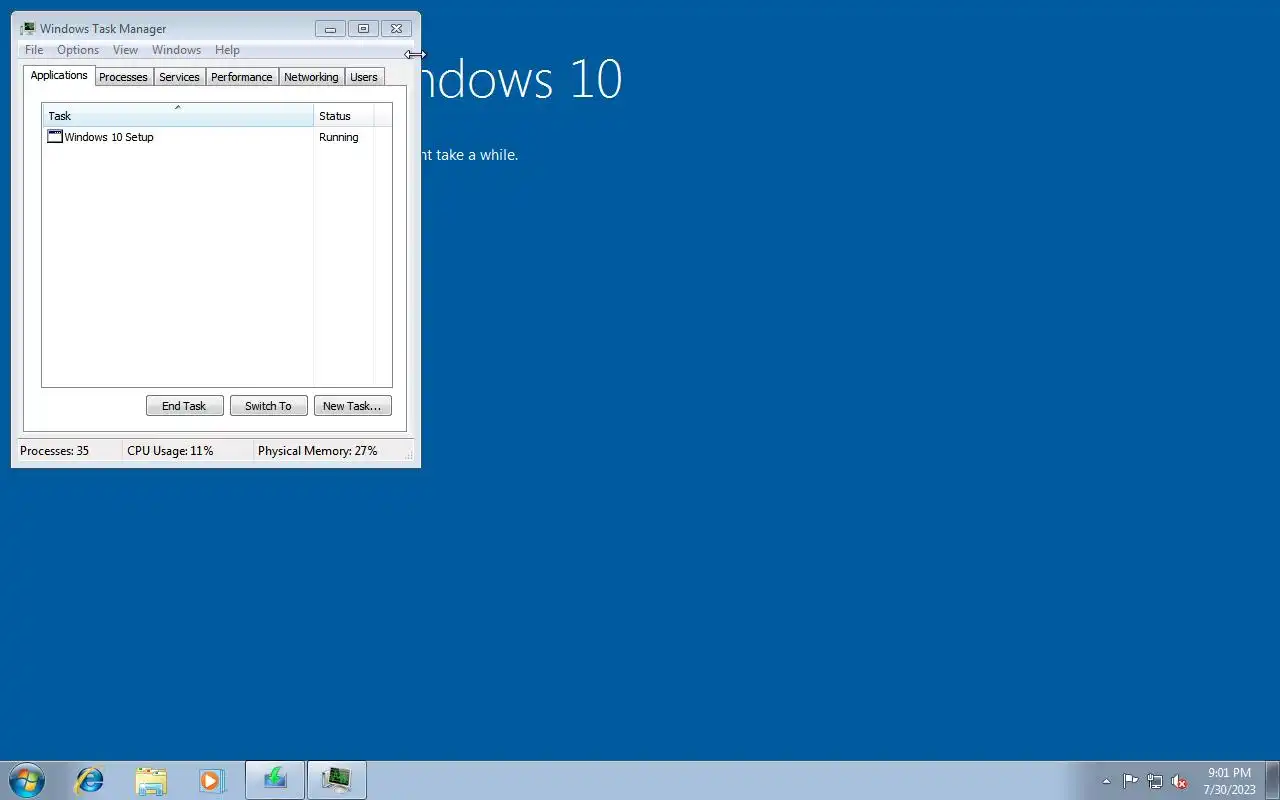Open the clock showing 9:01 PM
The height and width of the screenshot is (800, 1280).
(x=1229, y=781)
